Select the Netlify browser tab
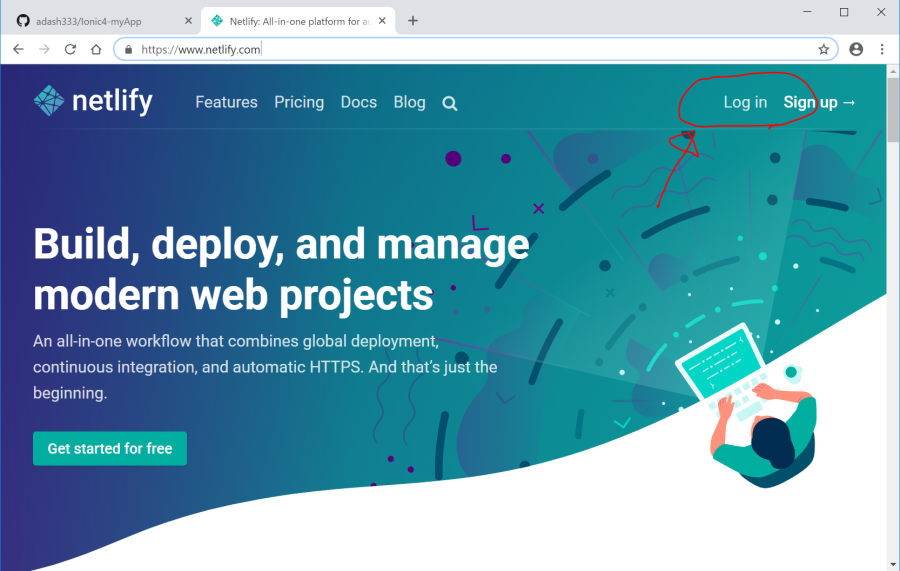 290,21
